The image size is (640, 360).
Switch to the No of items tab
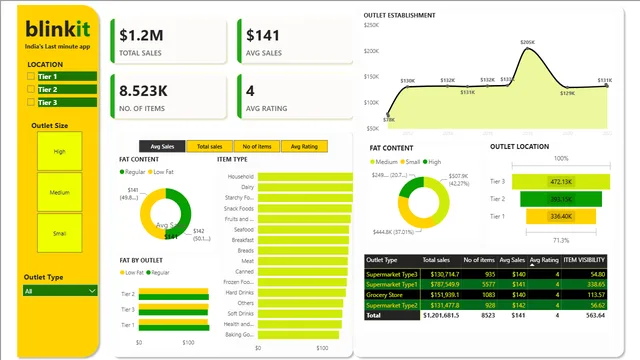[257, 146]
